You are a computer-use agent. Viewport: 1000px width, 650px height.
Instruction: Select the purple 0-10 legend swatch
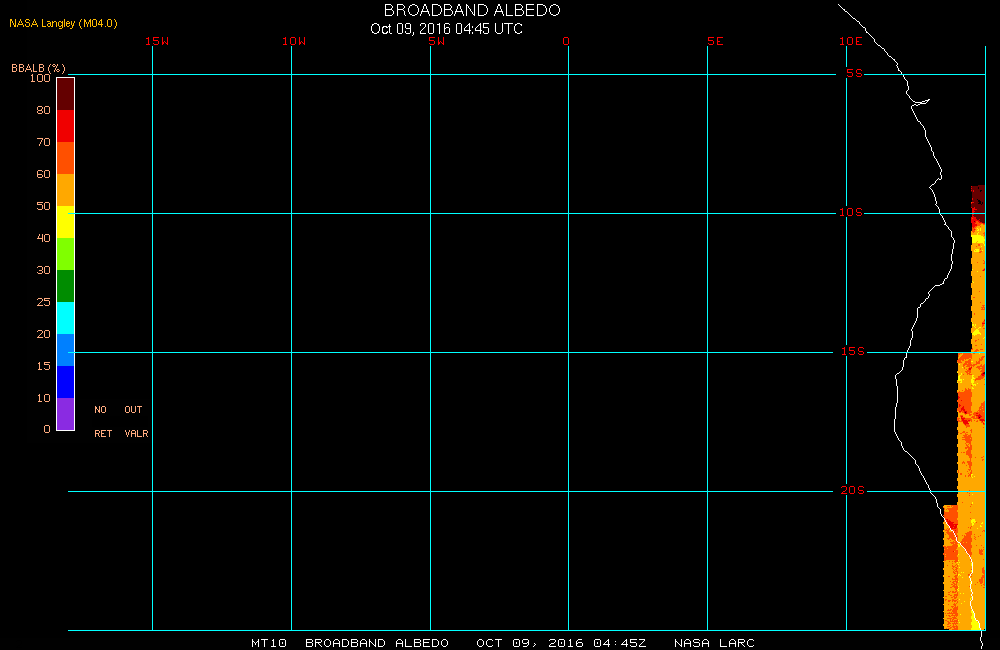pyautogui.click(x=66, y=413)
